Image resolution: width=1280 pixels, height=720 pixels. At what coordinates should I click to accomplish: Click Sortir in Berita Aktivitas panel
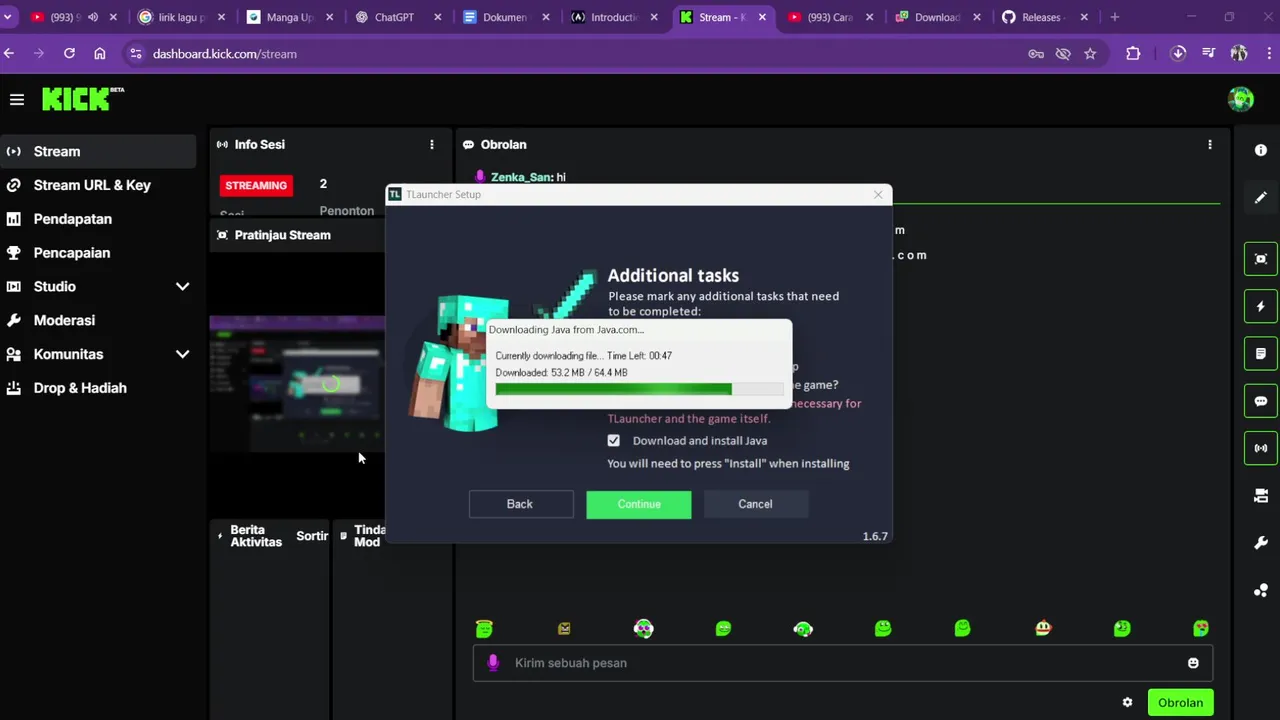pyautogui.click(x=312, y=536)
